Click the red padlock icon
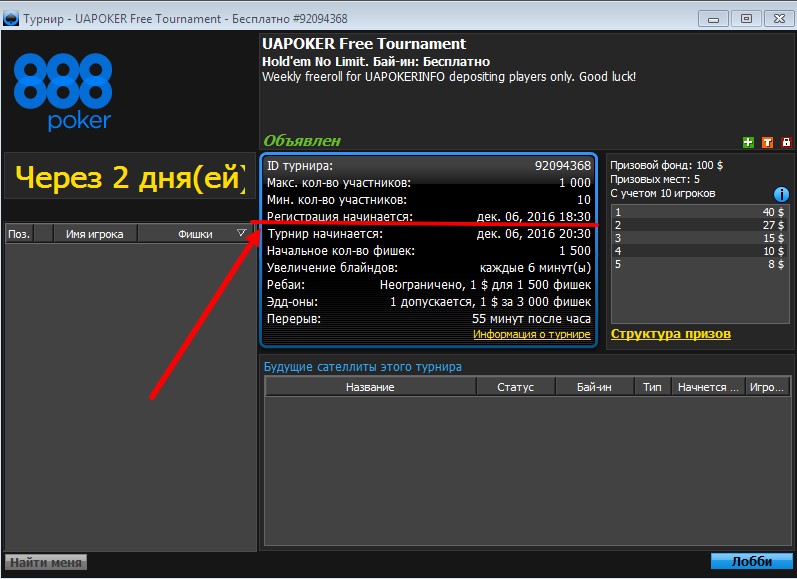The image size is (797, 579). tap(786, 142)
